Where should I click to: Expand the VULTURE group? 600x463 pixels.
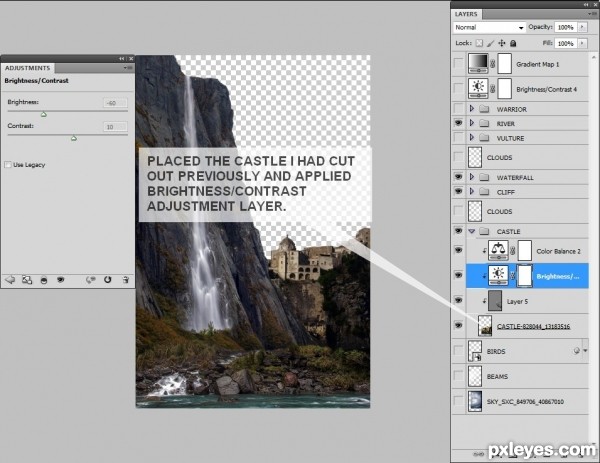coord(472,137)
